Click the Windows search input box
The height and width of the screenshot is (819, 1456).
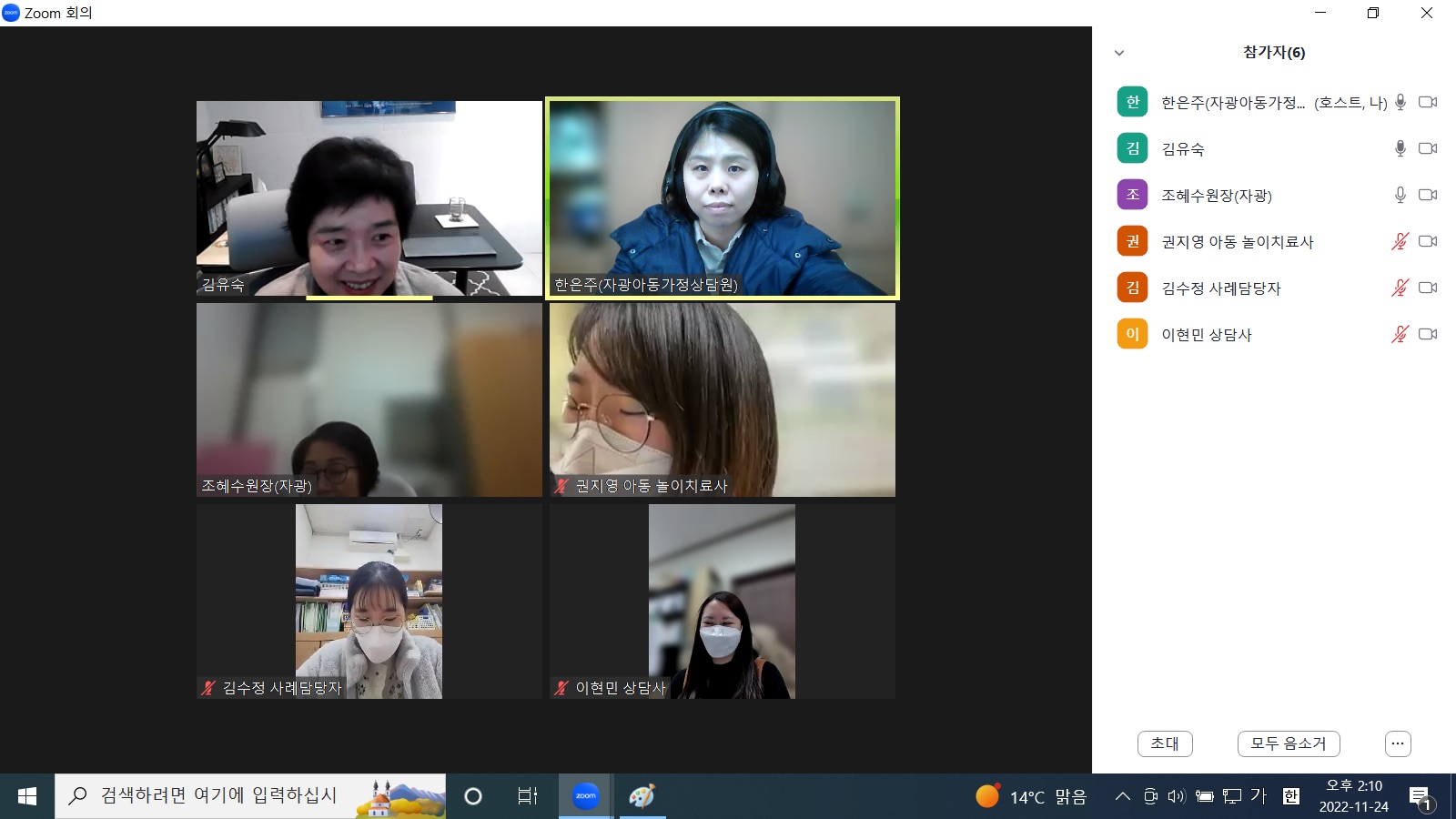coord(218,796)
